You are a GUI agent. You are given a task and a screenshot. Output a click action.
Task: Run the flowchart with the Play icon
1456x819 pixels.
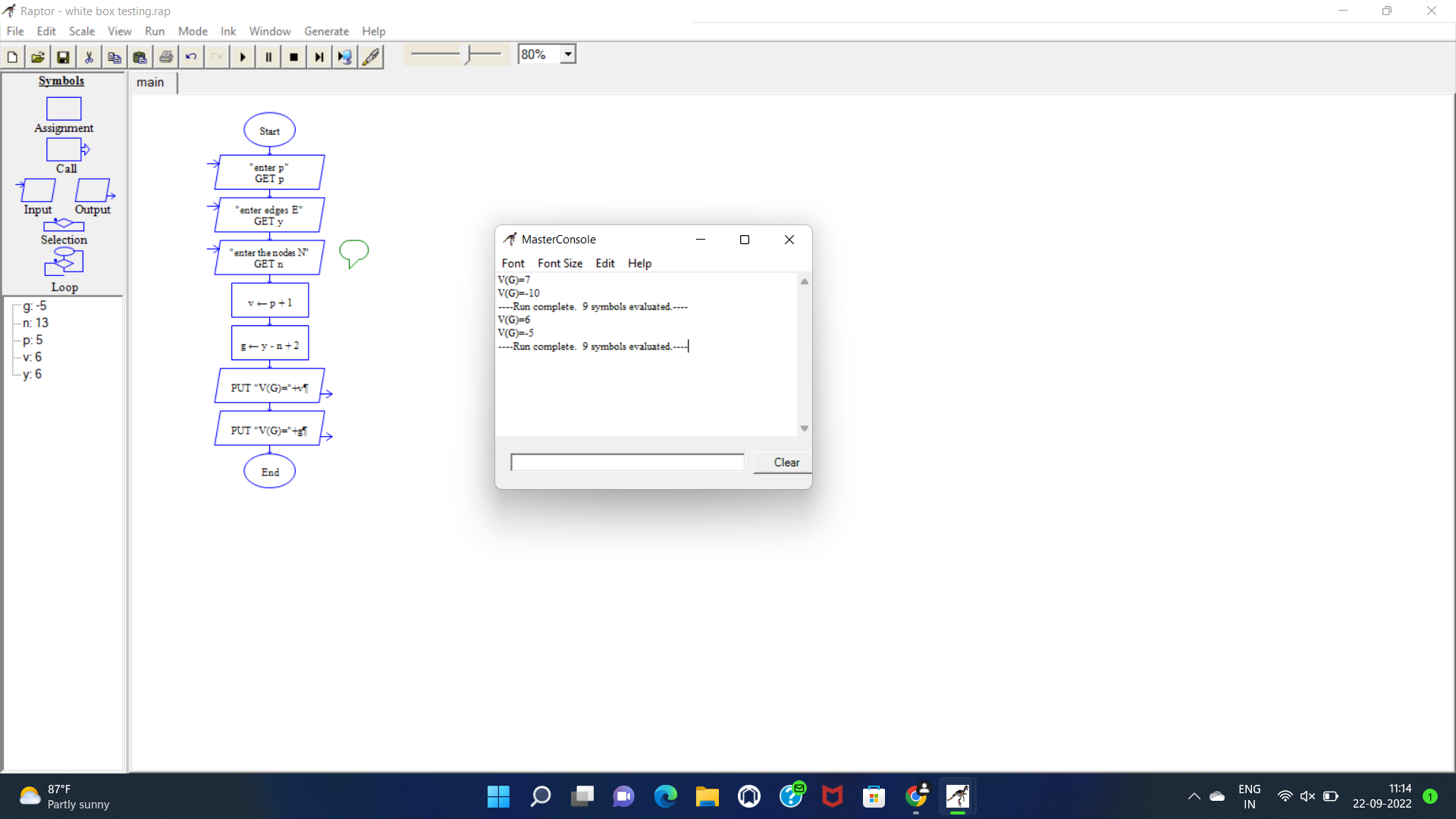242,56
